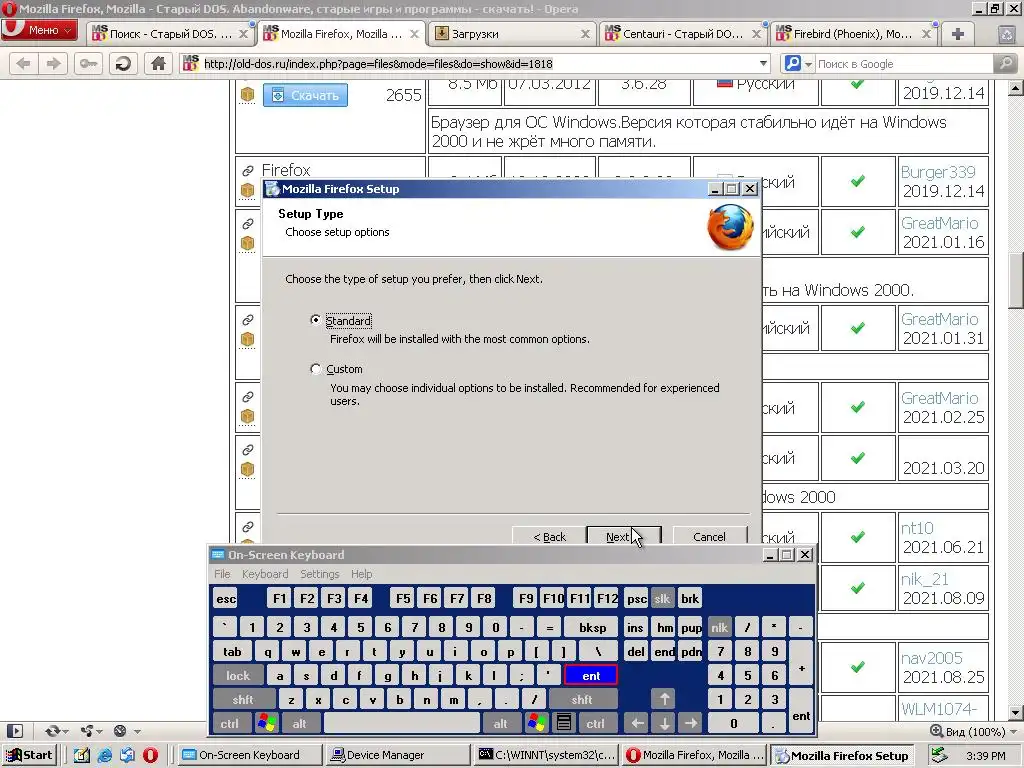Select the Standard setup radio button
1024x768 pixels.
(x=315, y=320)
